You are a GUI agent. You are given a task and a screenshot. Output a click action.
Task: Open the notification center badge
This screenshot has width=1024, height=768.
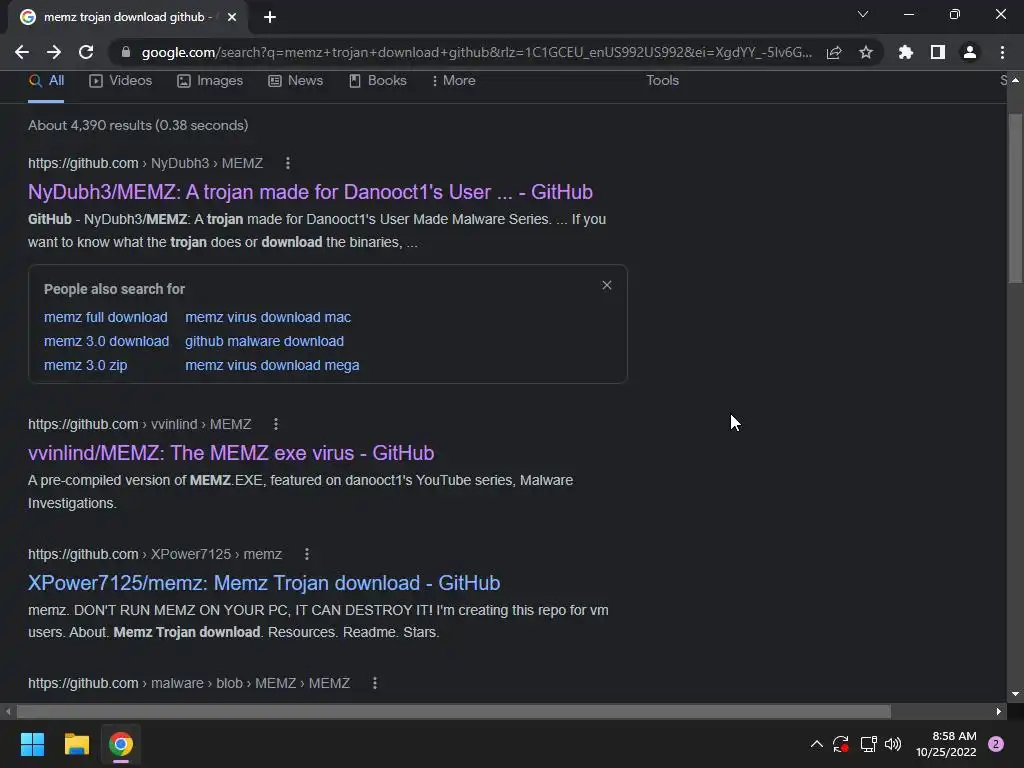(x=996, y=744)
